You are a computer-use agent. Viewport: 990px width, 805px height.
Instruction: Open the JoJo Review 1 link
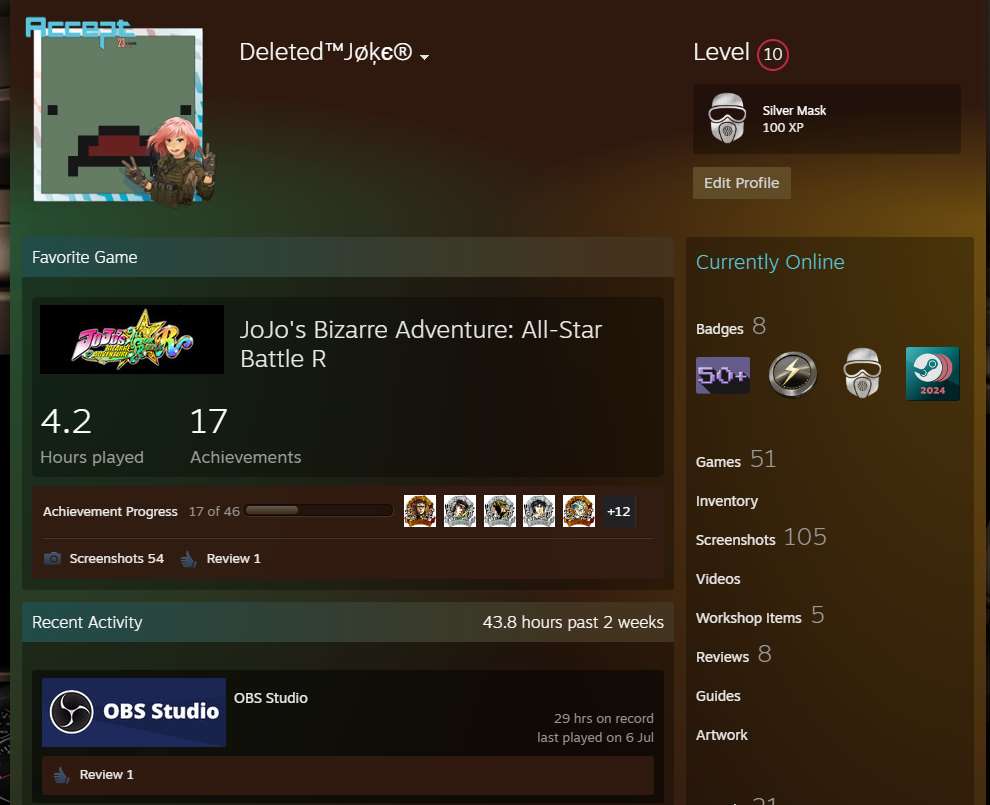coord(234,558)
